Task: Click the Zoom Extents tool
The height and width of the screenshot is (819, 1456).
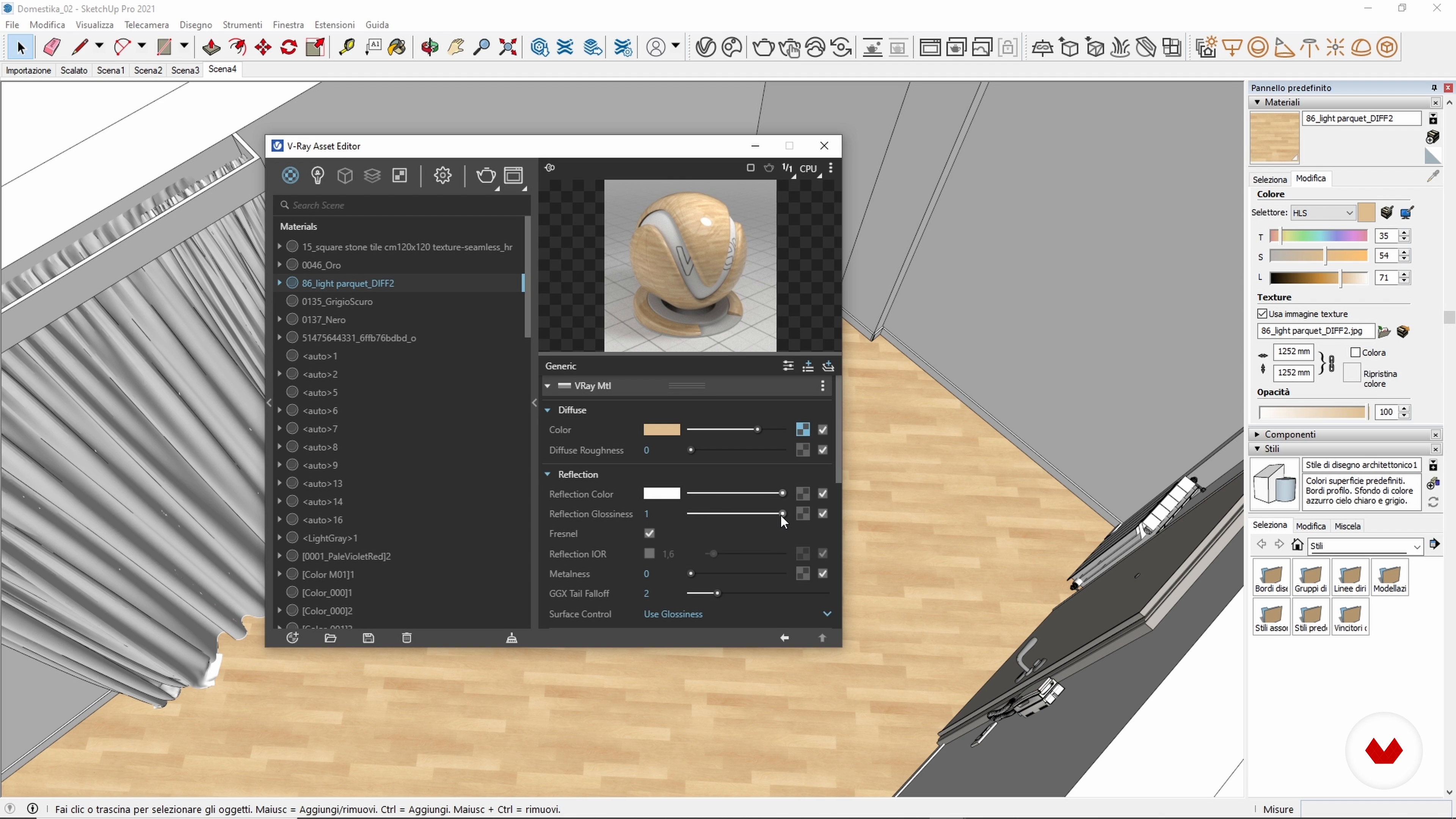Action: (508, 47)
